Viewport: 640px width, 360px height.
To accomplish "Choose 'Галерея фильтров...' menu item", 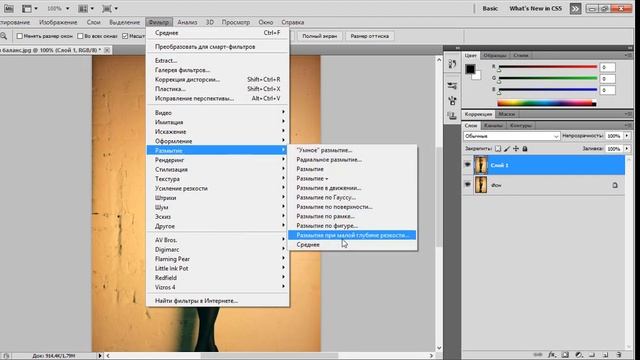I will tap(218, 70).
